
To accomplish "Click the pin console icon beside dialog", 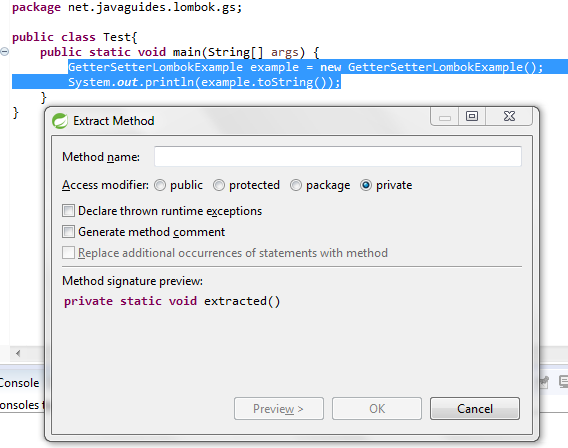I will point(544,382).
